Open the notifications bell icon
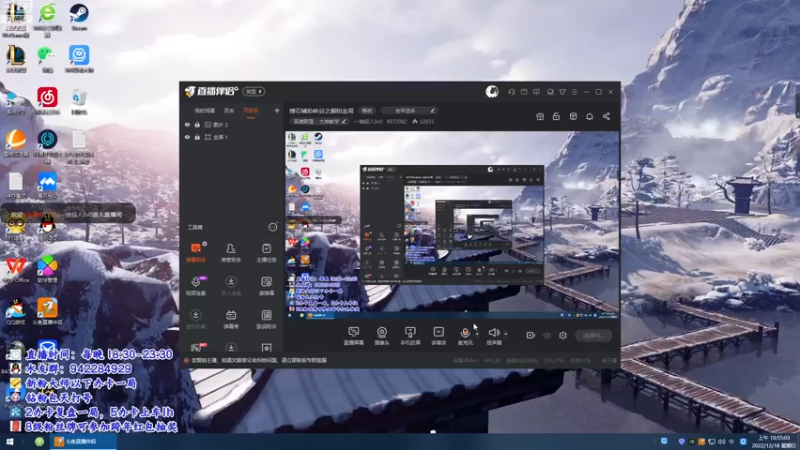 589,116
